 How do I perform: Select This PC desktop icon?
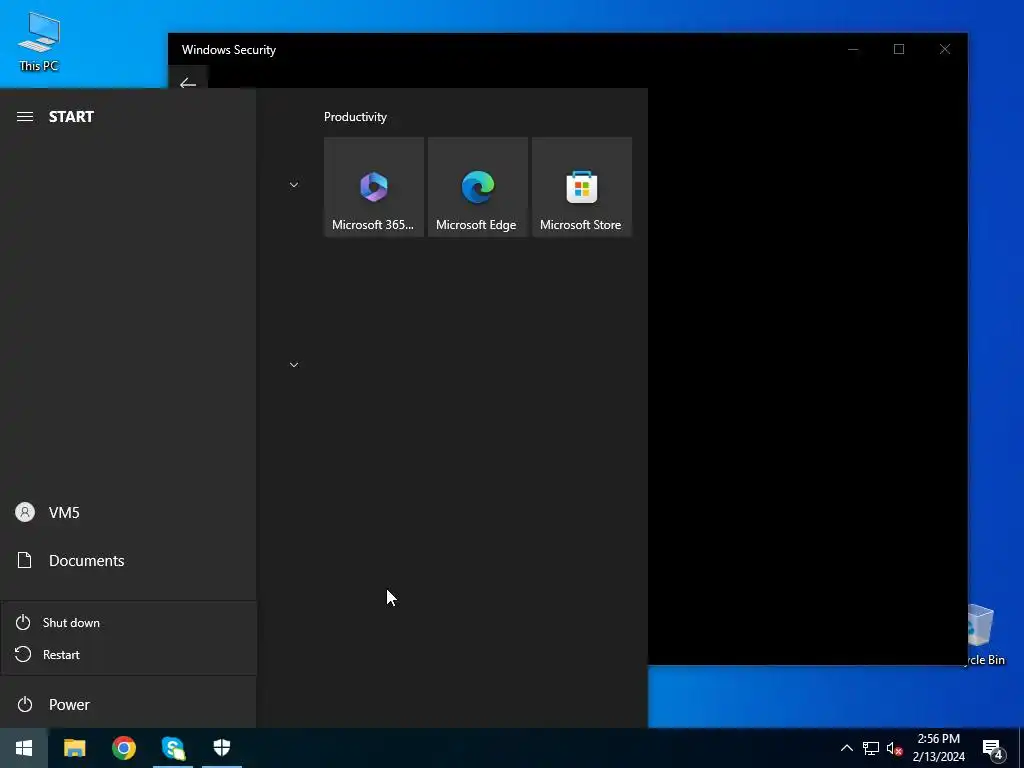(39, 41)
